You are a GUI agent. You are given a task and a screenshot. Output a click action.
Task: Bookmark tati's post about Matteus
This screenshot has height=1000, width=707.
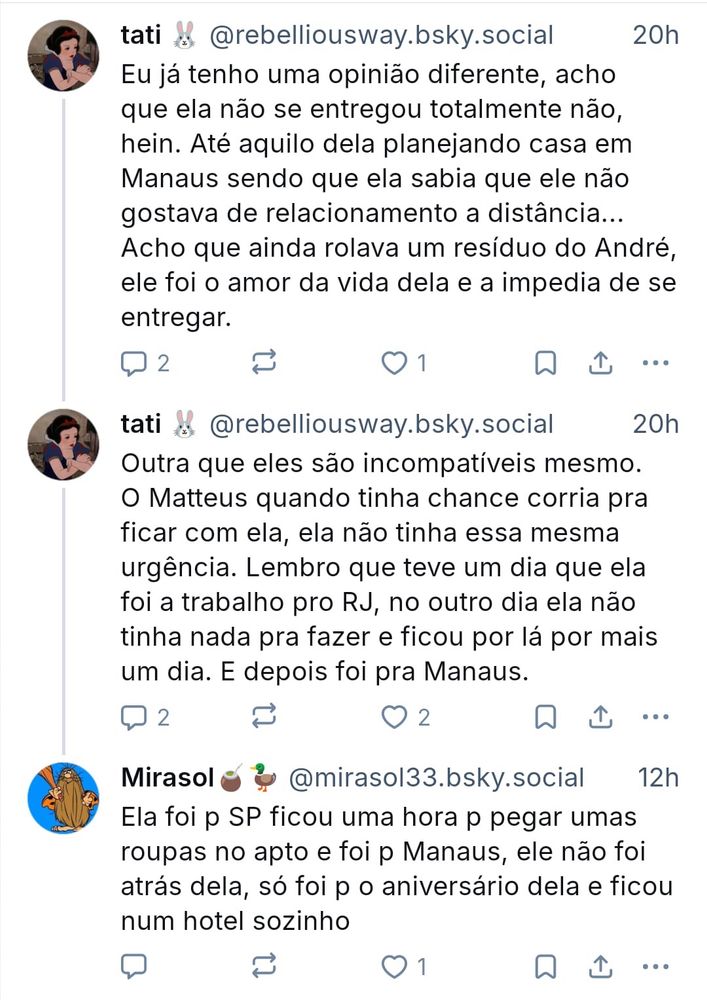545,716
